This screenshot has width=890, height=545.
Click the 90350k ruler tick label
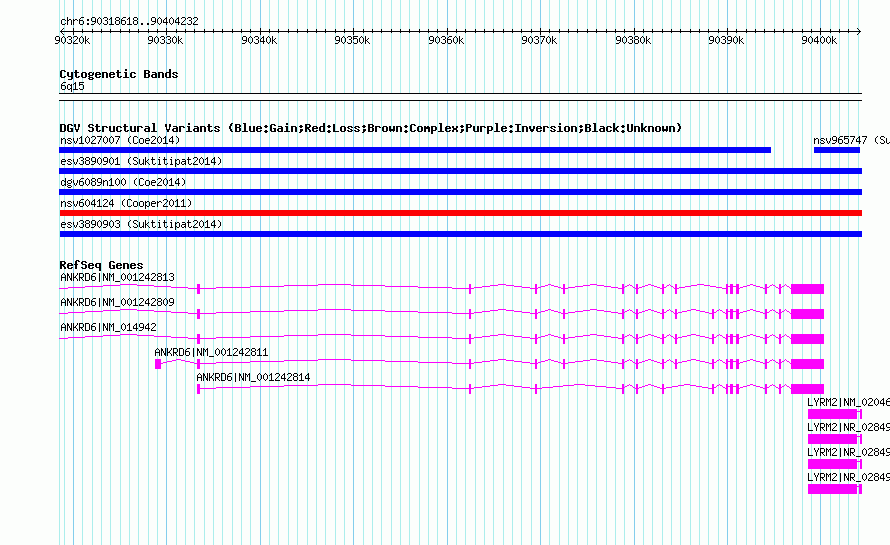coord(352,40)
